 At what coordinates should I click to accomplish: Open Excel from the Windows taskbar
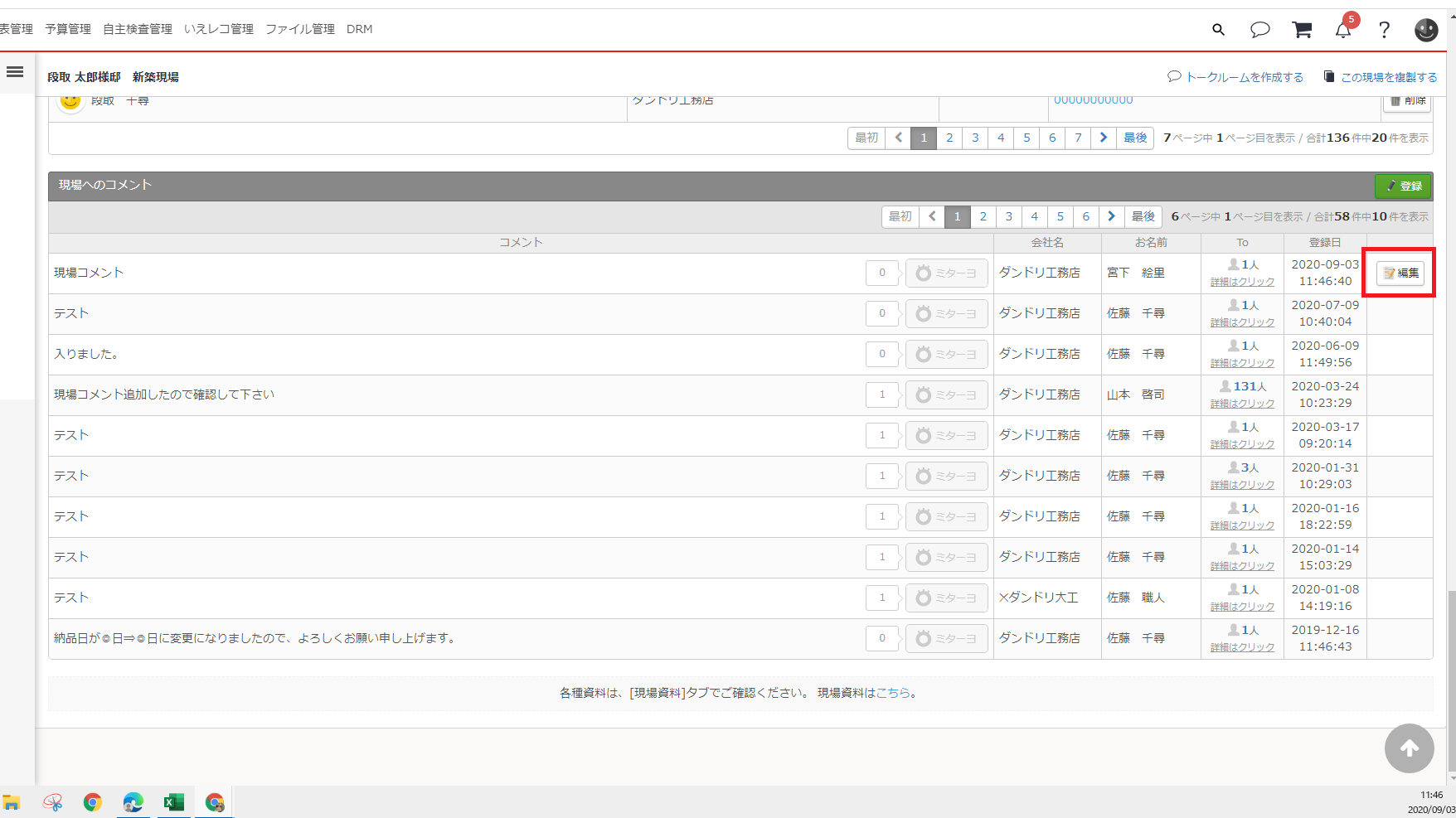[x=173, y=802]
